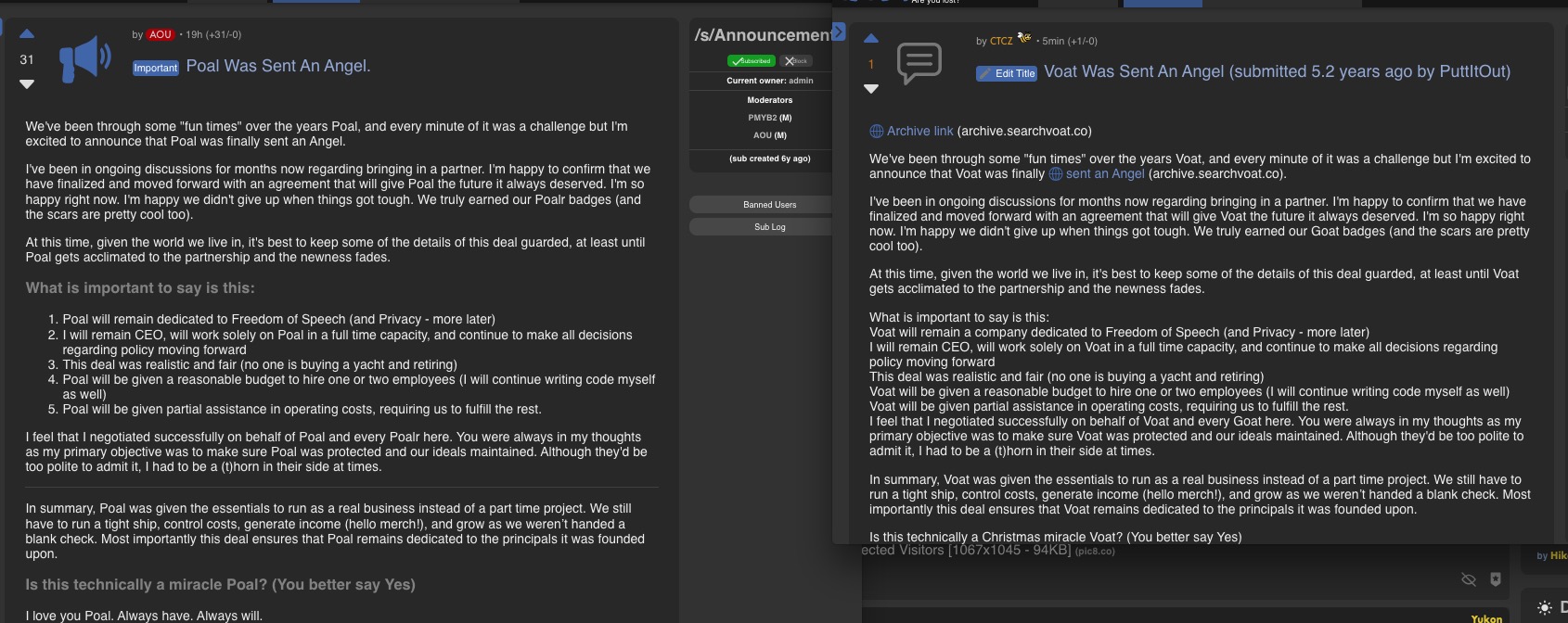Expand the blue chevron panel arrow
The width and height of the screenshot is (1568, 623).
[x=838, y=32]
